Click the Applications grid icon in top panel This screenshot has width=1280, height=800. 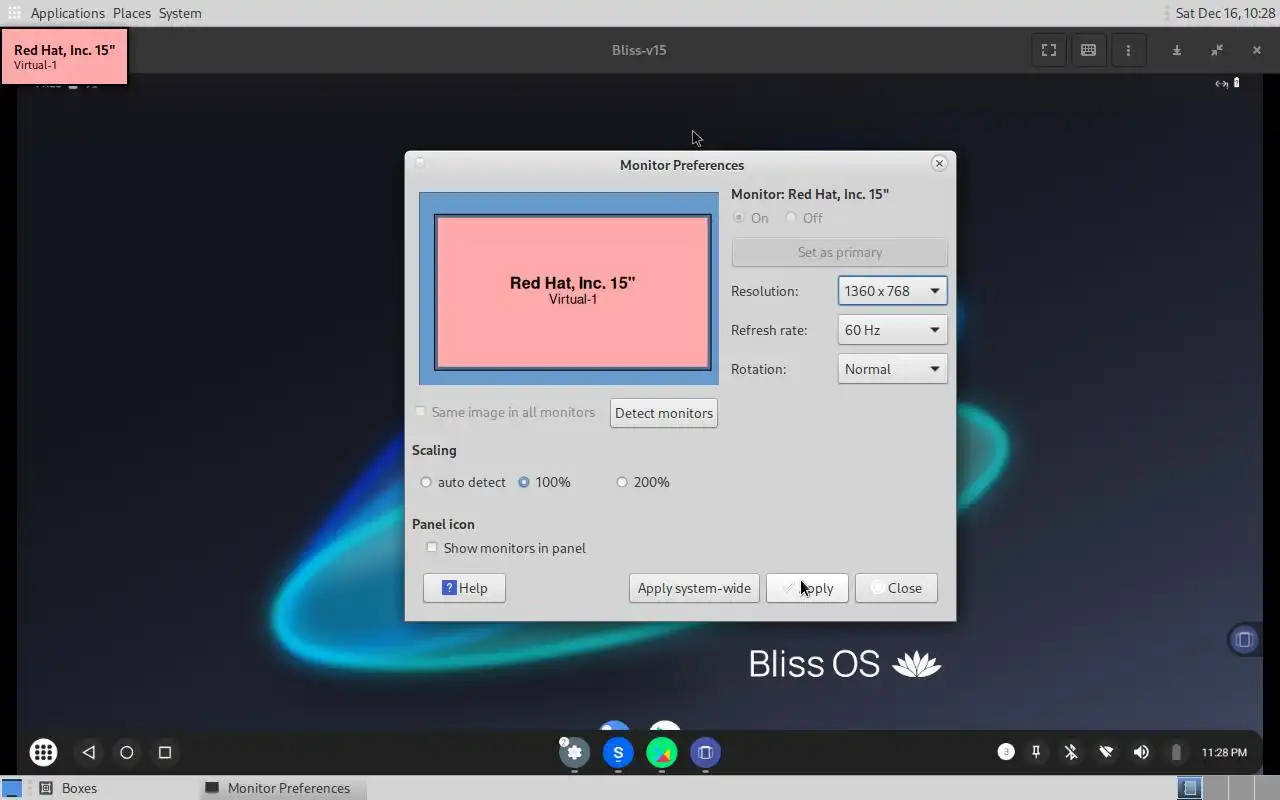[14, 13]
